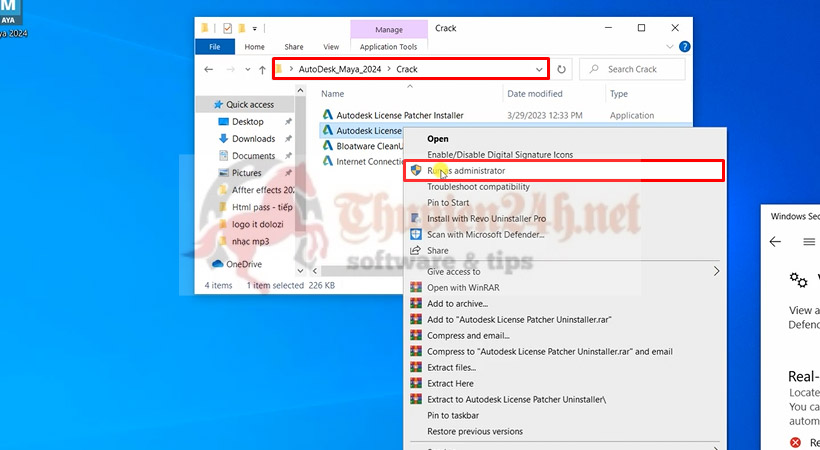Go back in Windows Security window
This screenshot has width=820, height=450.
click(x=775, y=241)
